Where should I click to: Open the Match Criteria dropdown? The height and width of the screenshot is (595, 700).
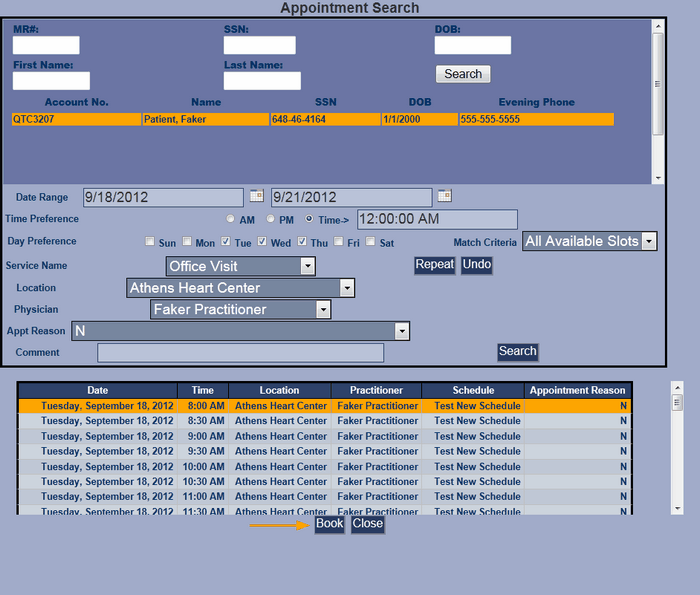[x=649, y=241]
